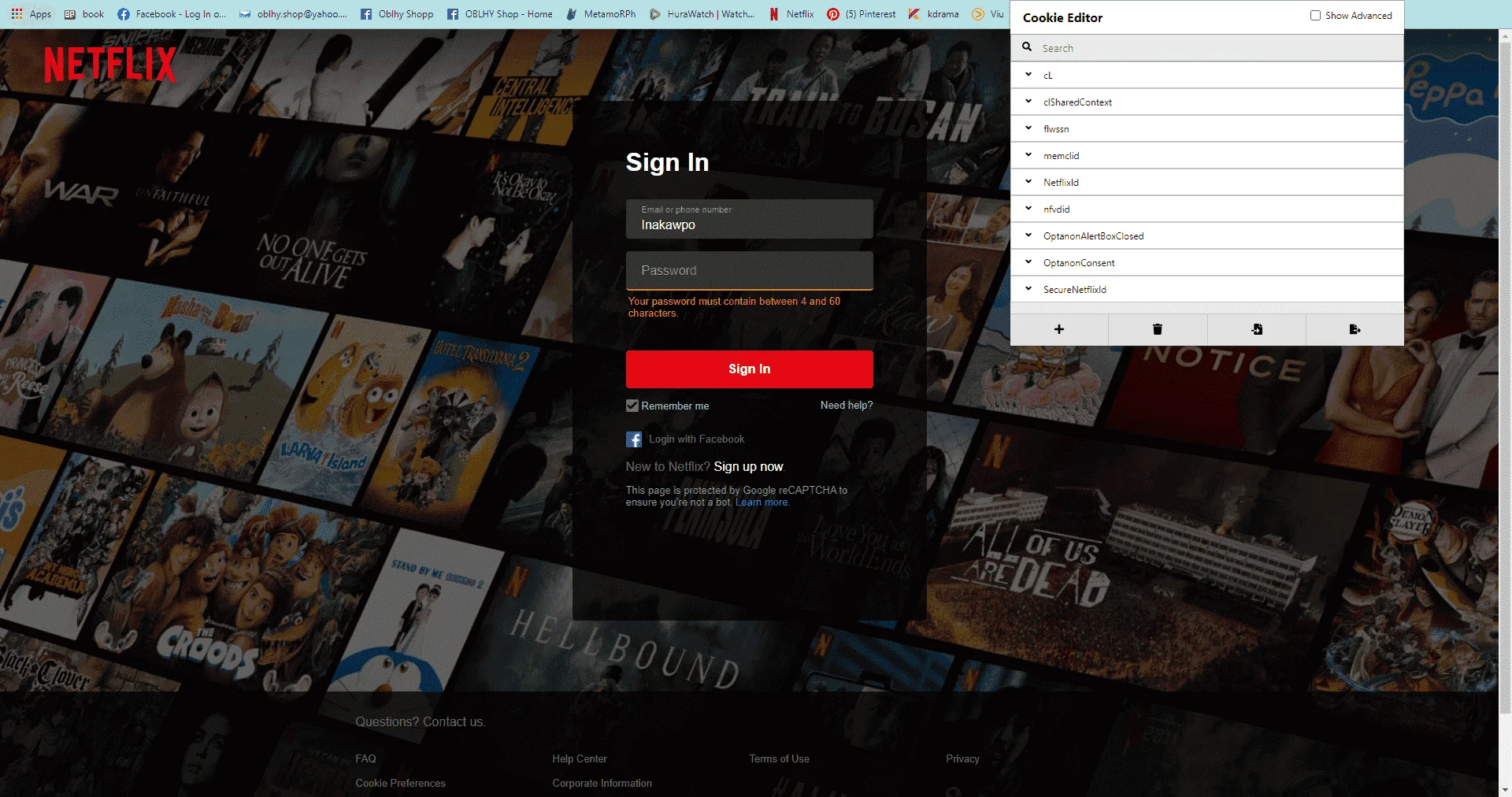This screenshot has width=1512, height=797.
Task: Open the Netflix bookmark
Action: pos(791,14)
